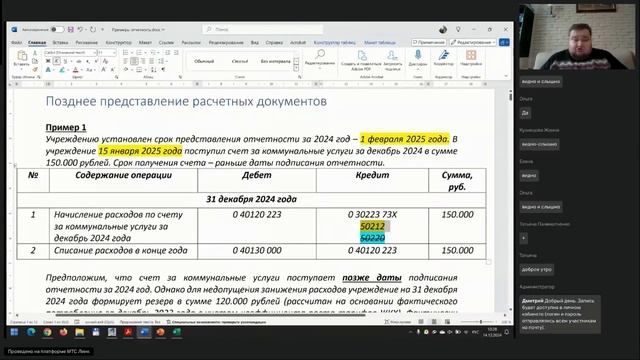
Task: Switch to the Вставка ribbon tab
Action: [60, 42]
